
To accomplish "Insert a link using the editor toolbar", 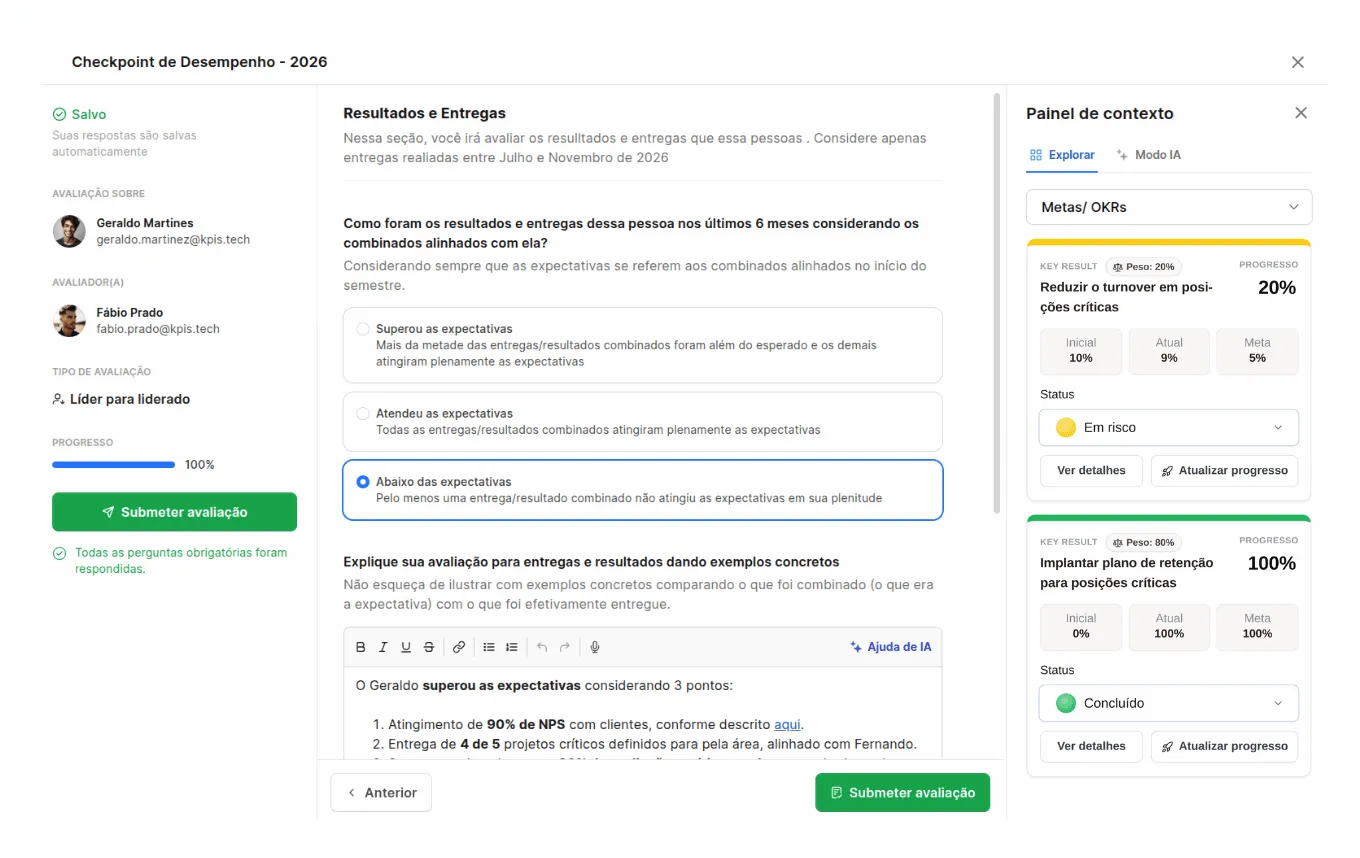I will pyautogui.click(x=459, y=647).
